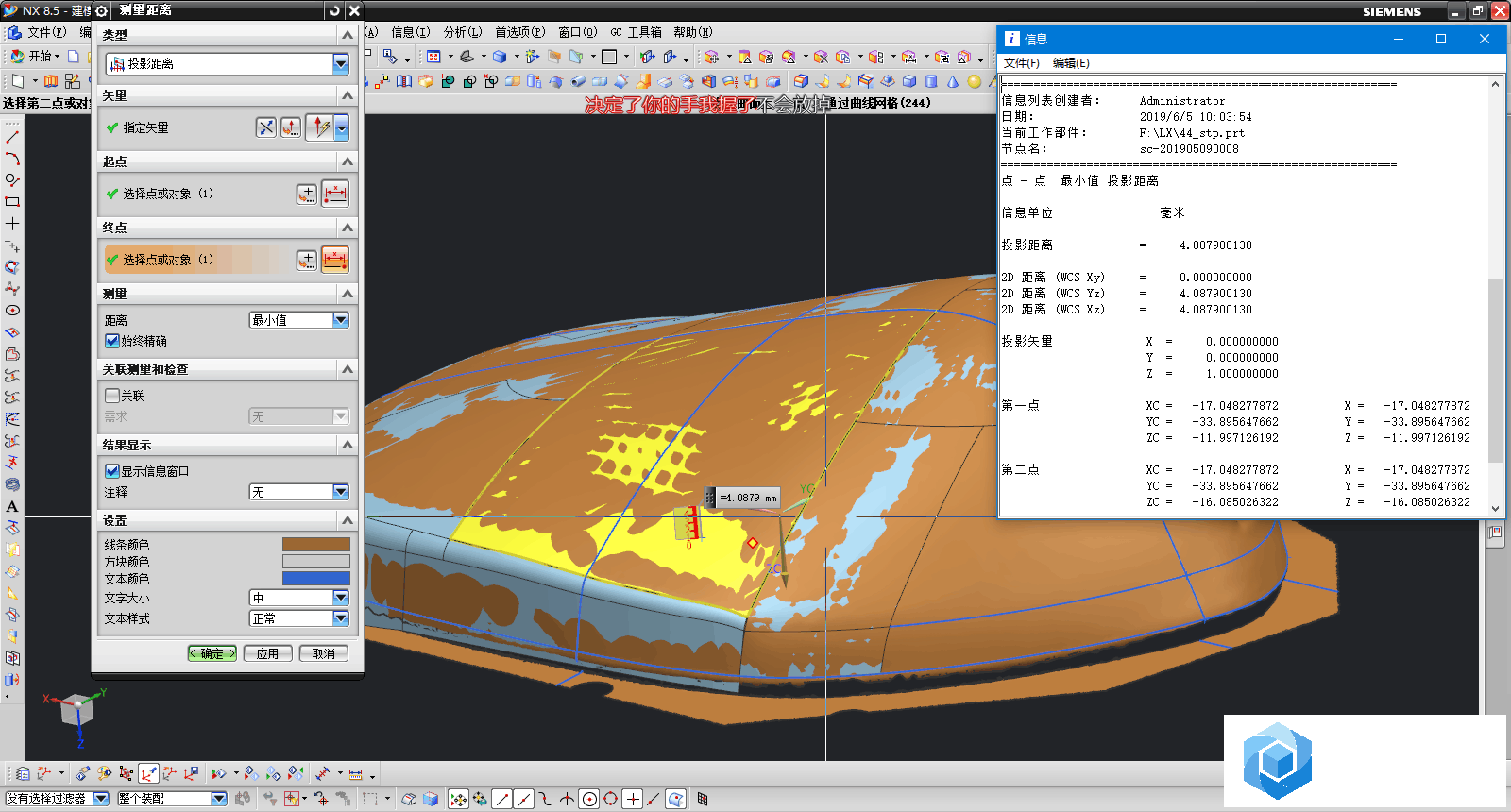Toggle the 始终精确 checkbox
This screenshot has height=812, width=1511.
pos(112,341)
